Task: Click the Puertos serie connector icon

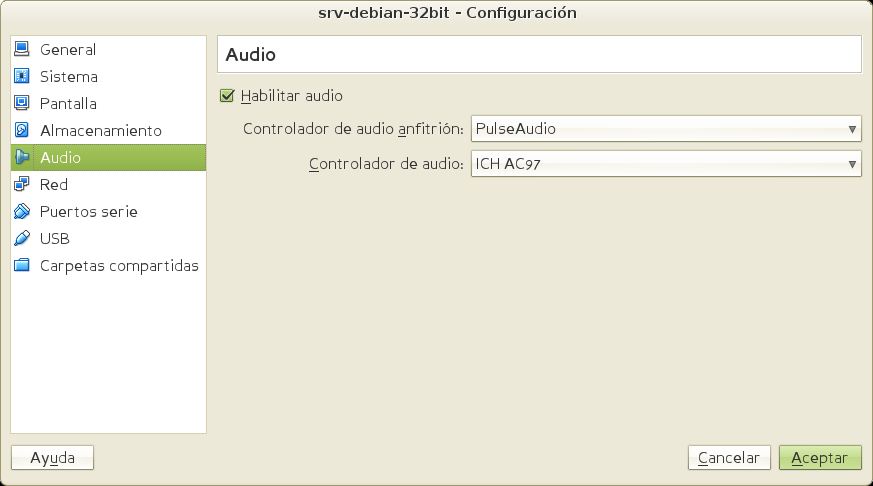Action: [22, 211]
